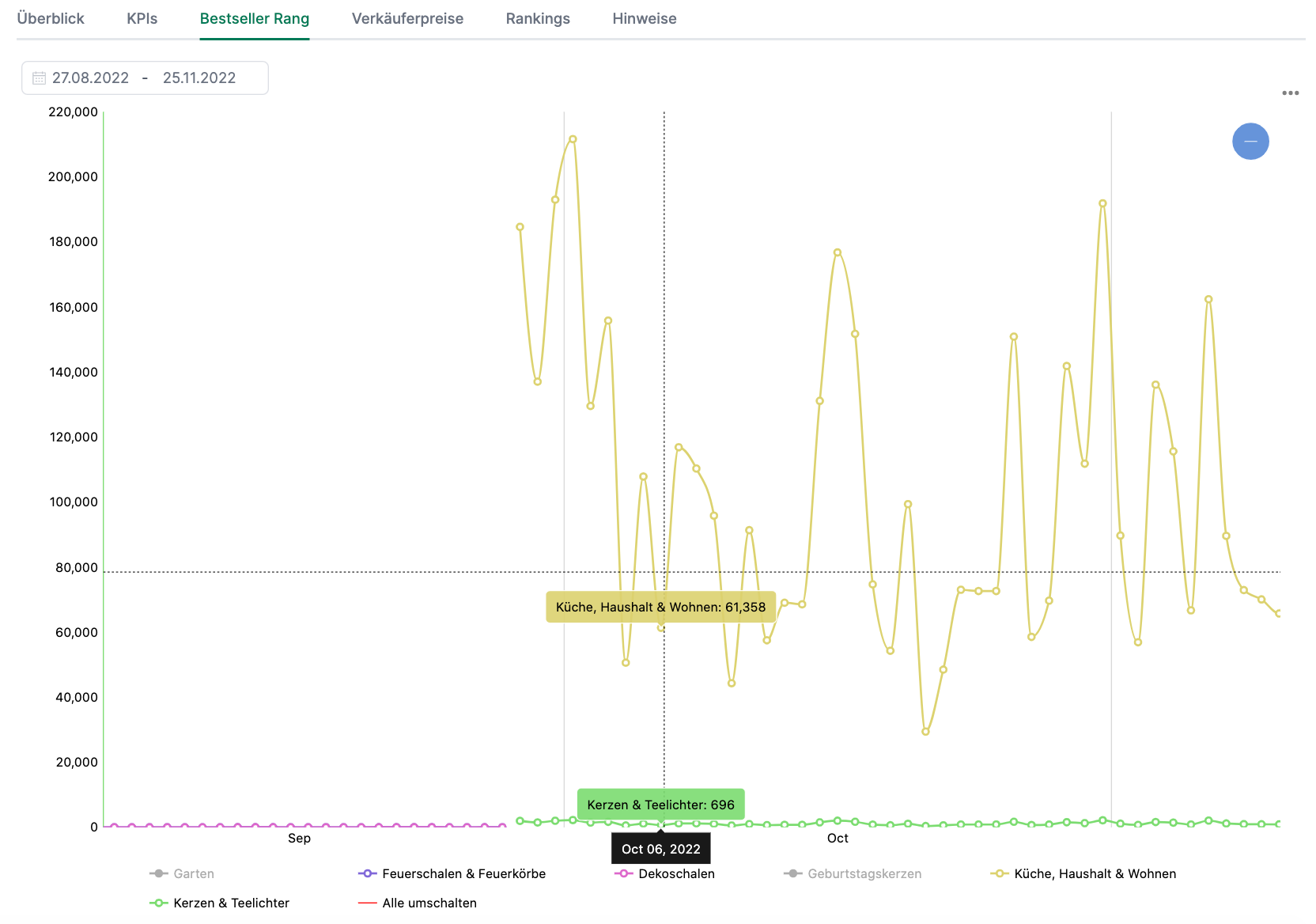This screenshot has width=1316, height=924.
Task: Click the Oct 06, 2022 date tooltip
Action: click(661, 849)
